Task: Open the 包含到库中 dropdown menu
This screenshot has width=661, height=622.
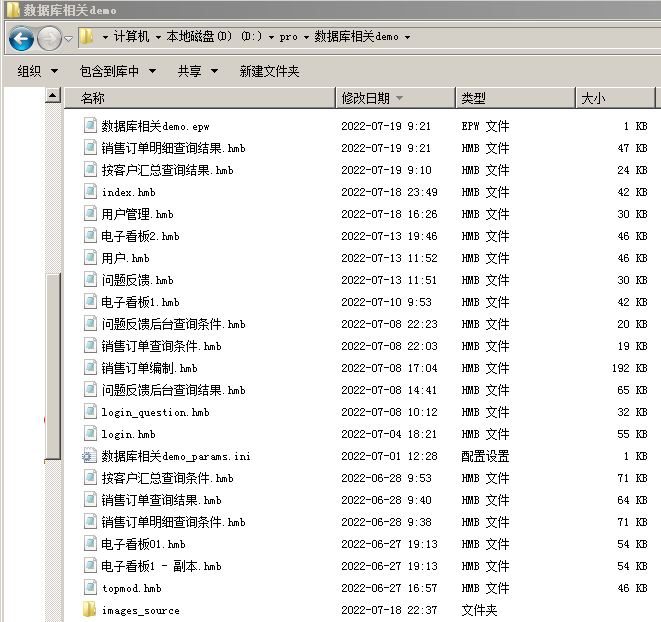Action: click(x=117, y=71)
